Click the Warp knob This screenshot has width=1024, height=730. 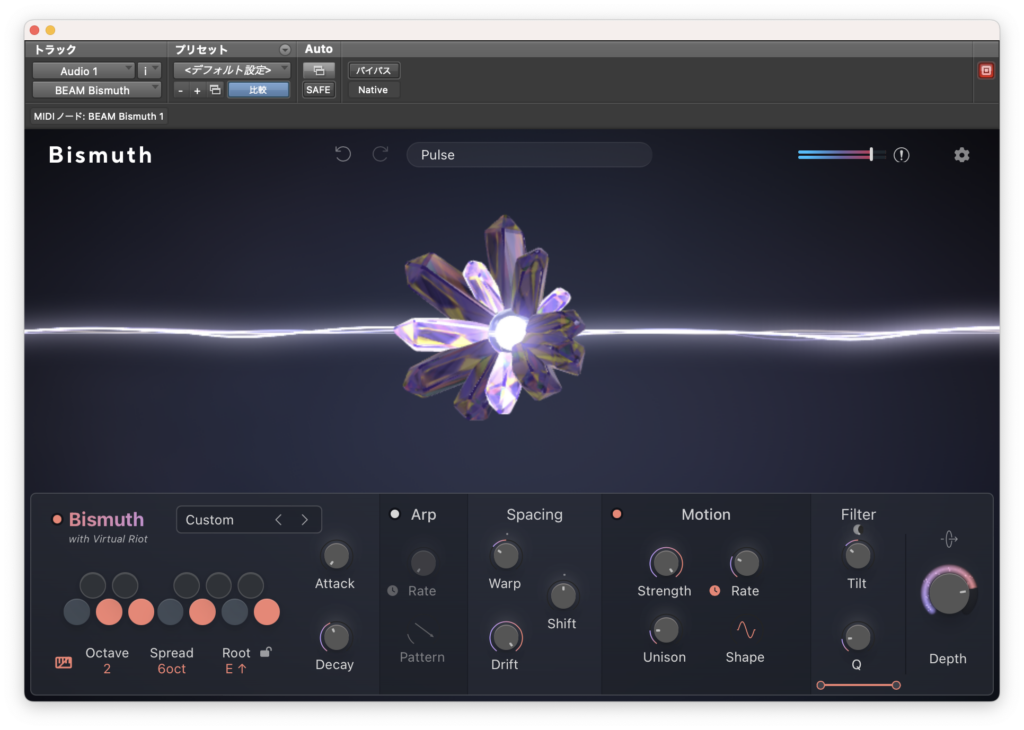coord(505,556)
